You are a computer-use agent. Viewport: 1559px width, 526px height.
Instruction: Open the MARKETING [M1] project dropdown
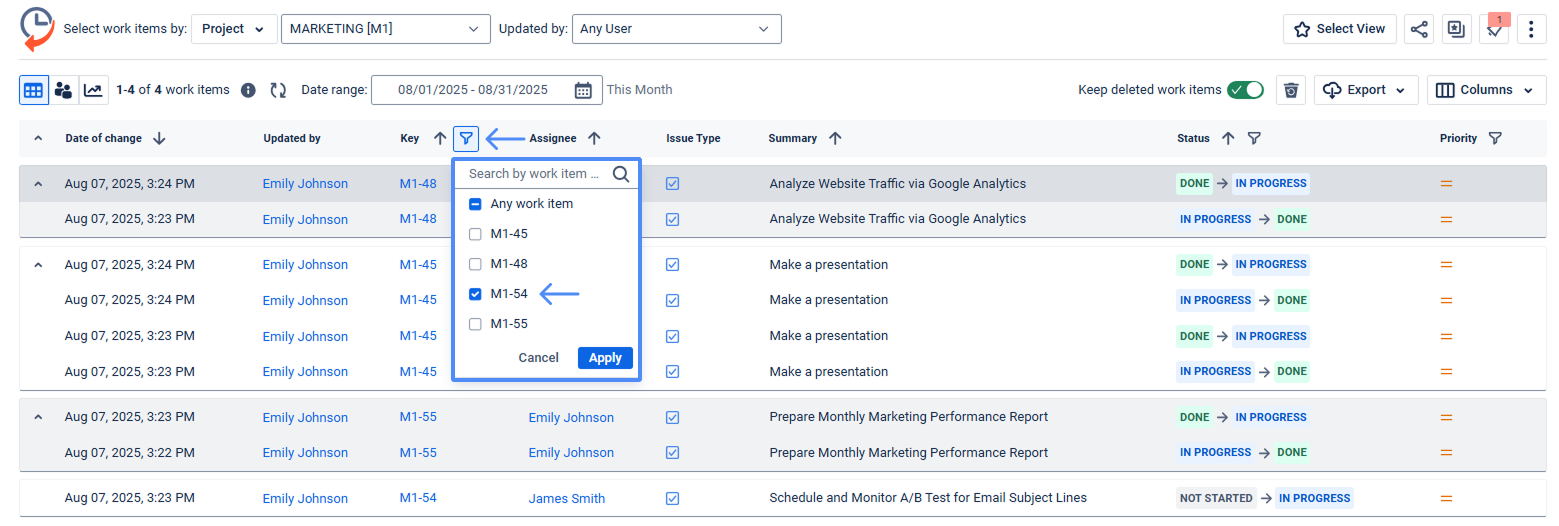click(385, 29)
